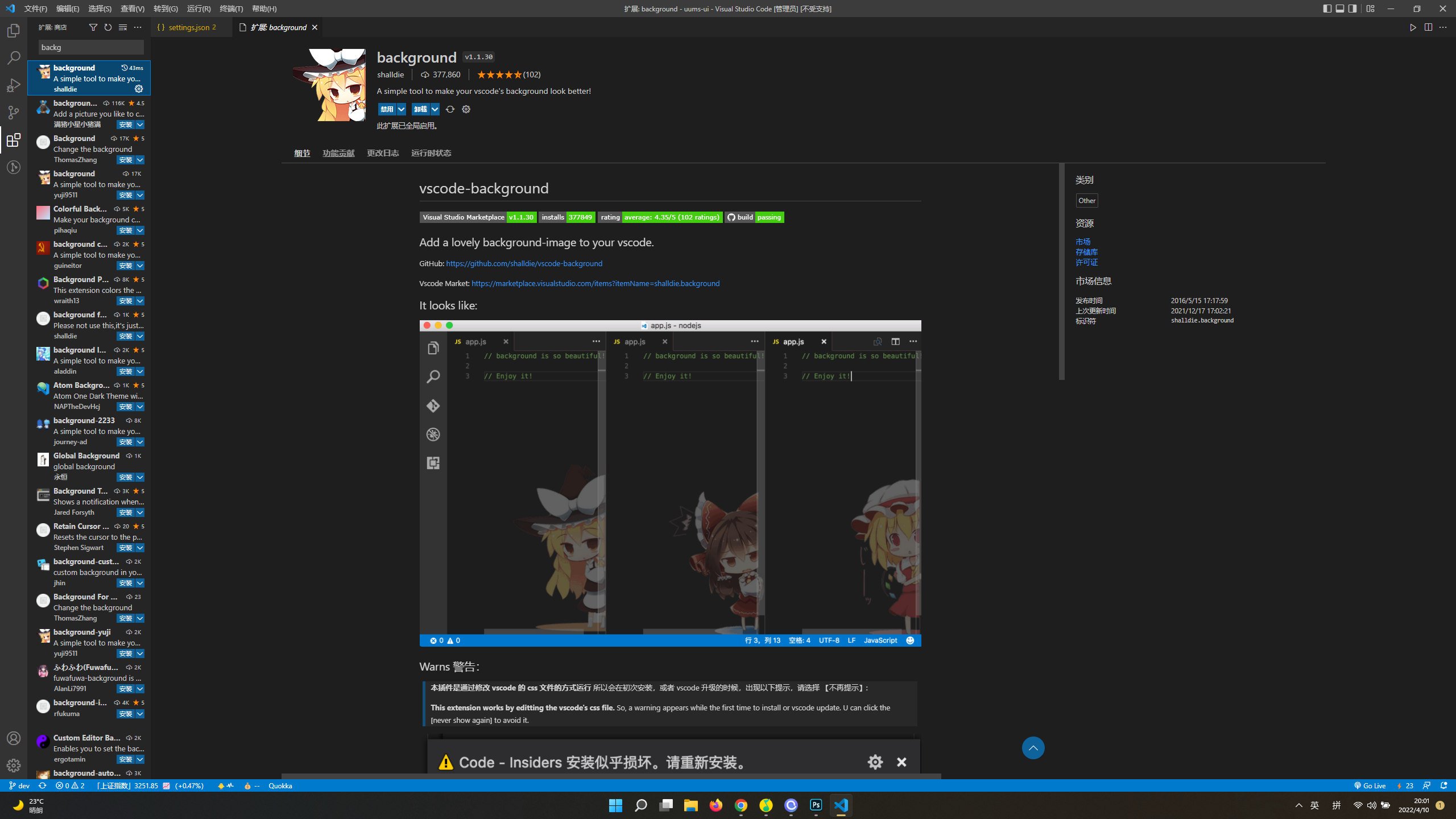Disable the background extension with 禁用 button

(x=388, y=109)
